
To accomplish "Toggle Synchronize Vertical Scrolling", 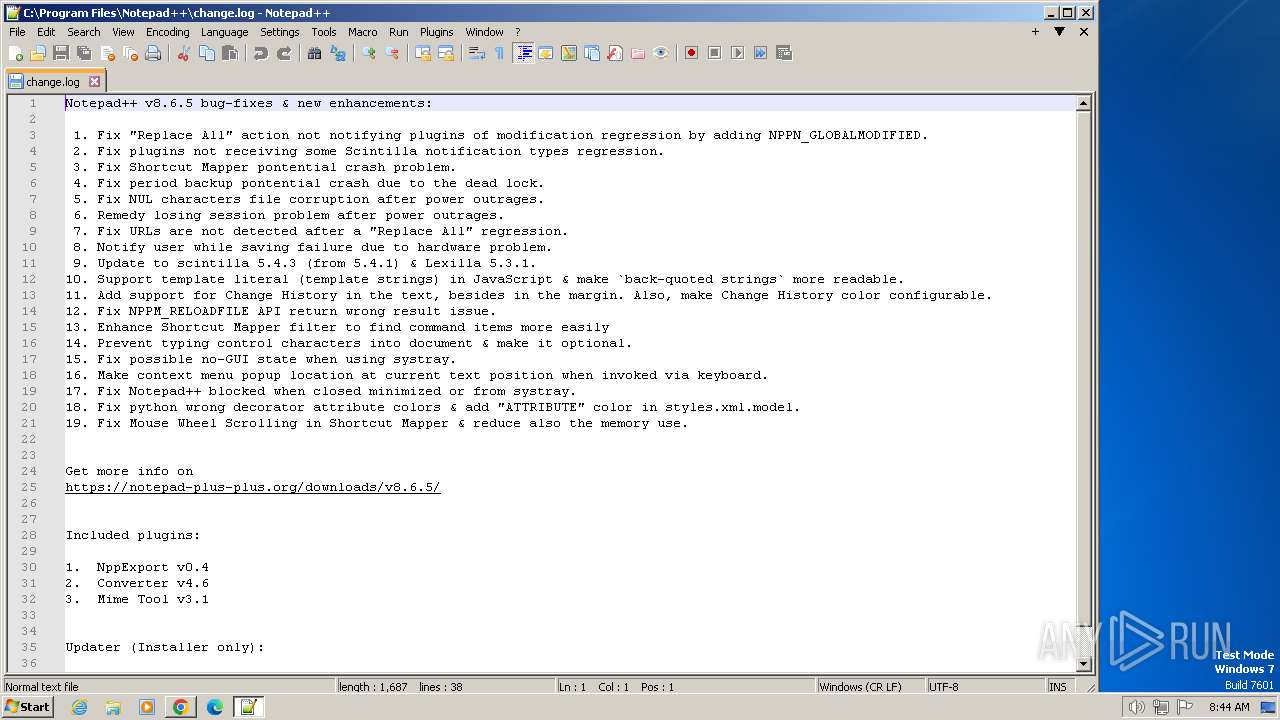I will pos(423,53).
